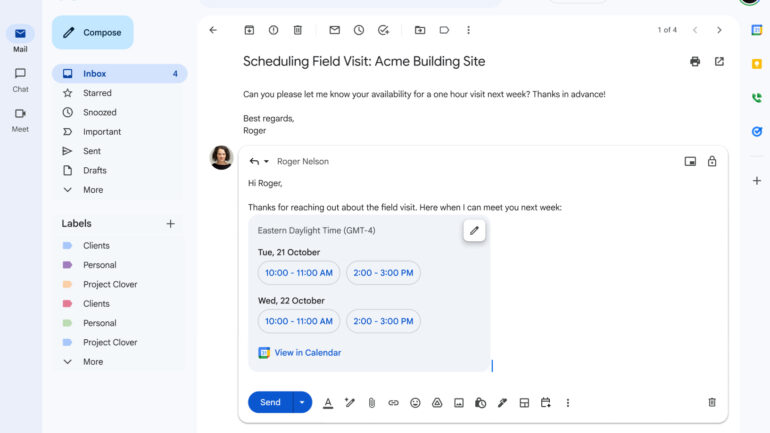Toggle formatting options in the reply toolbar

coord(328,403)
